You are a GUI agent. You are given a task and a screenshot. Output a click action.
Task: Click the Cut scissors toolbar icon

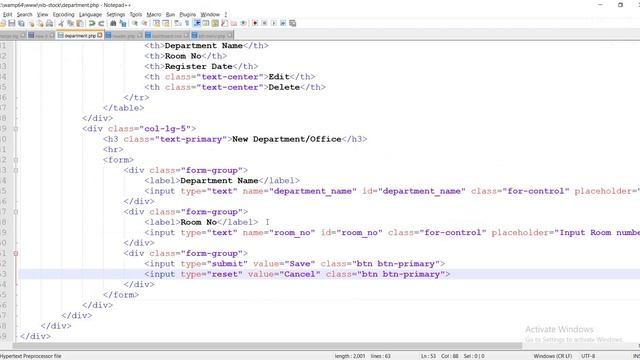tap(61, 23)
